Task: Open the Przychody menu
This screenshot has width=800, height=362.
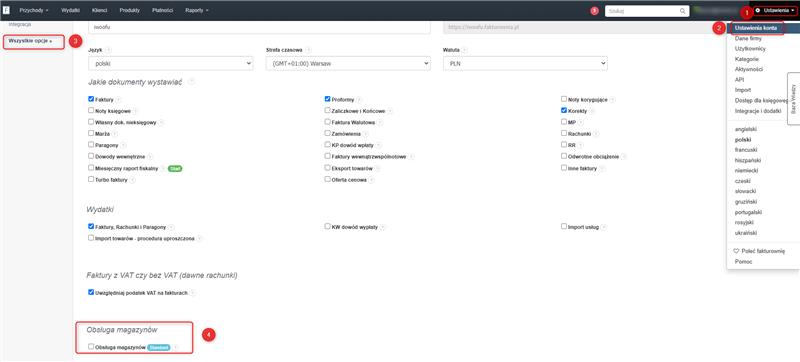Action: pos(34,10)
